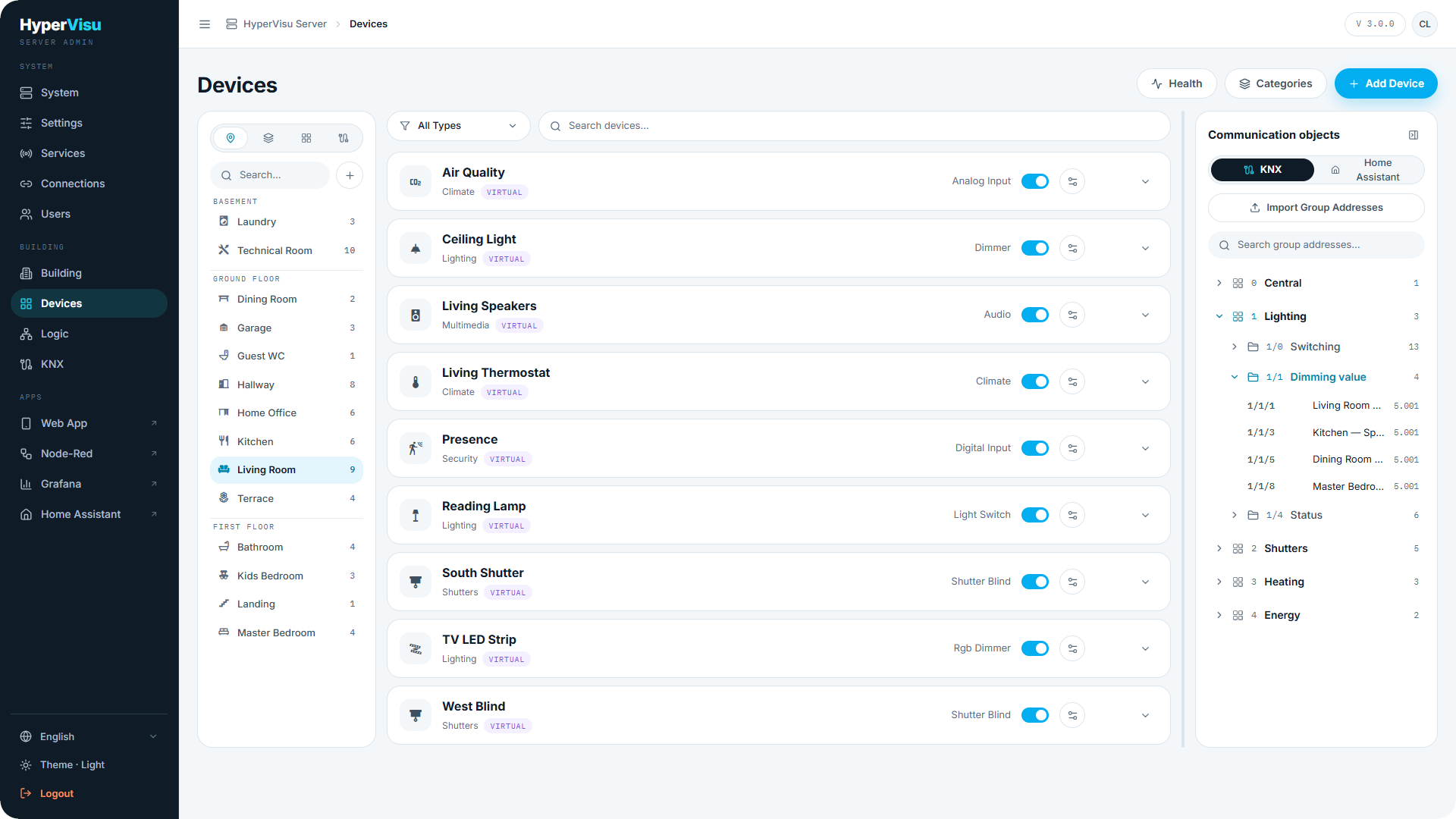
Task: Disable the Living Thermostat toggle
Action: click(x=1035, y=381)
